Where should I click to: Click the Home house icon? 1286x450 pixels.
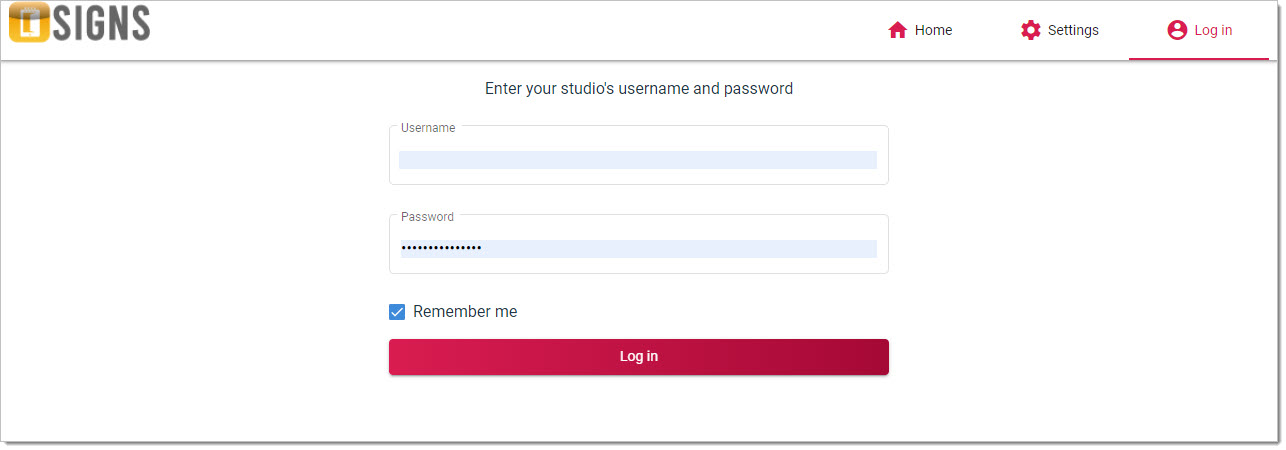coord(897,30)
